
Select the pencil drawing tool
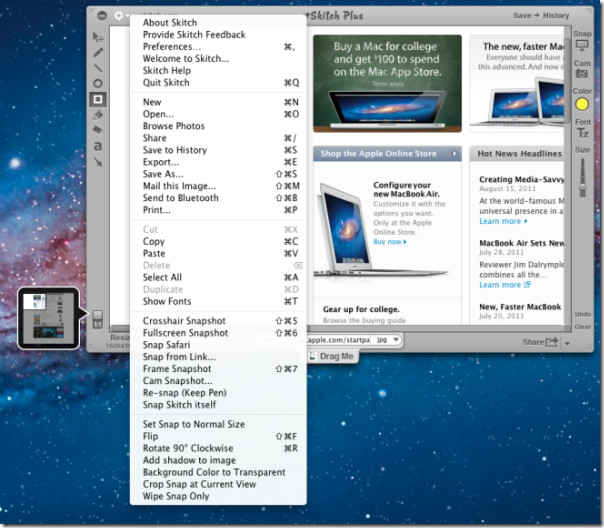(98, 52)
